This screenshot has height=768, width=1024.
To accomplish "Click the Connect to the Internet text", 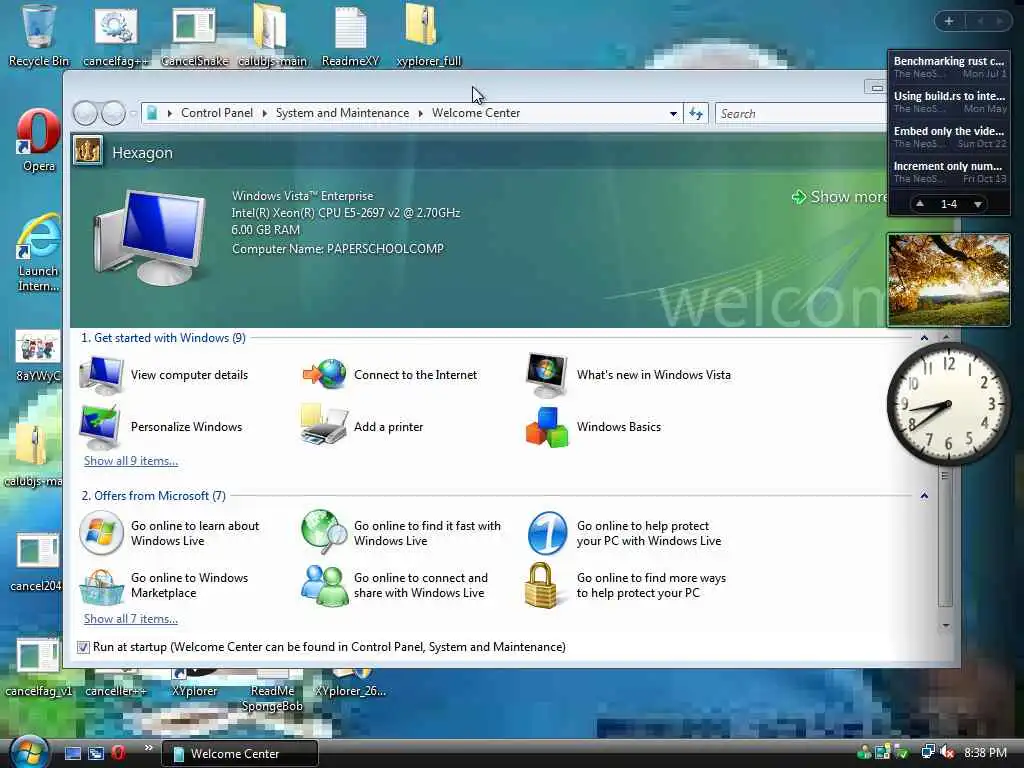I will (x=415, y=375).
